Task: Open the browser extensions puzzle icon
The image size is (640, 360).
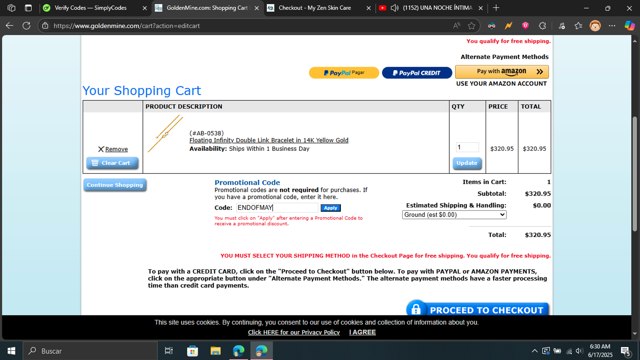Action: pos(542,26)
